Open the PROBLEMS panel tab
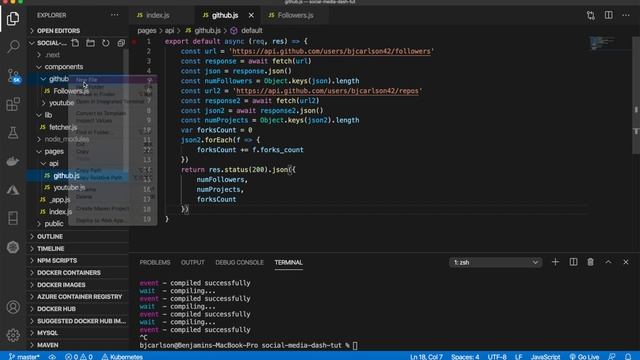The width and height of the screenshot is (640, 360). pyautogui.click(x=155, y=262)
